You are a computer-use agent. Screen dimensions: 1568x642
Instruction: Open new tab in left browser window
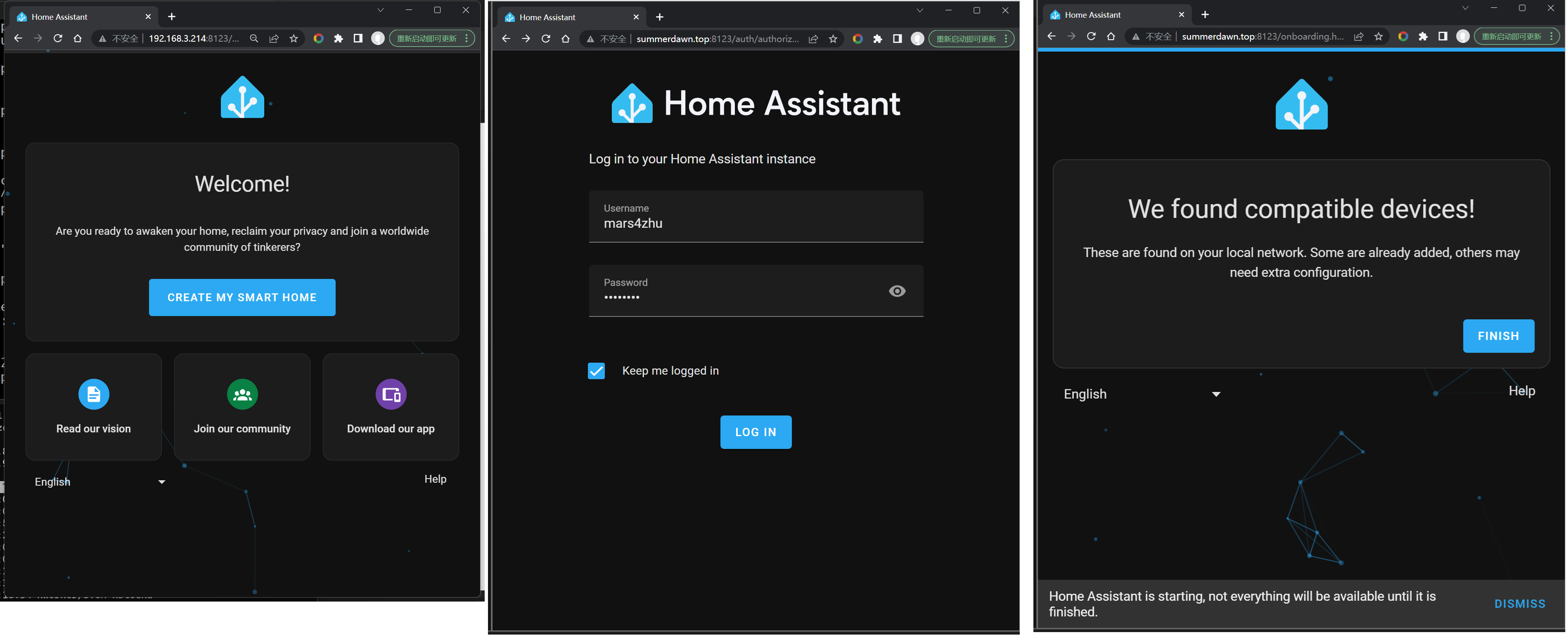pyautogui.click(x=172, y=17)
